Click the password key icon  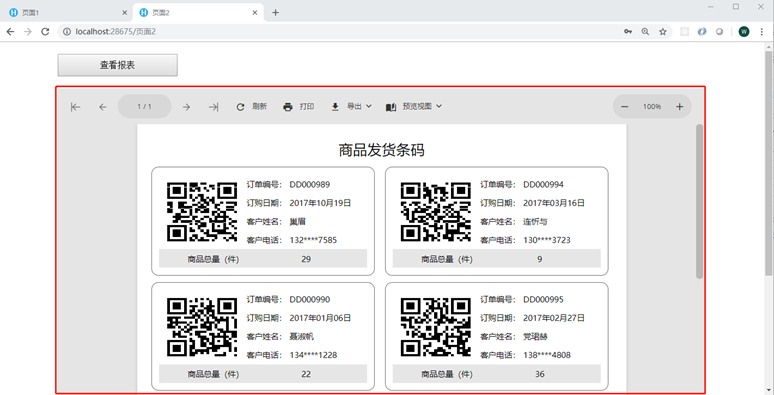tap(628, 32)
